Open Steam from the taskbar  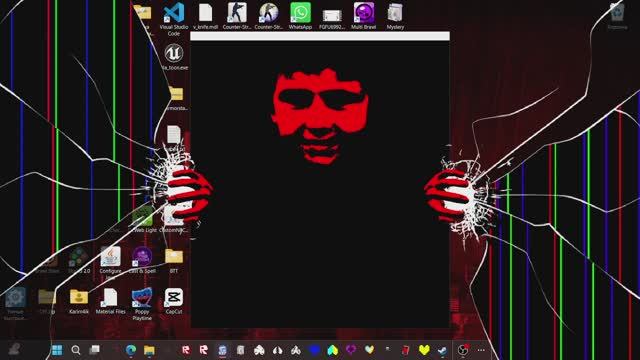tap(442, 350)
